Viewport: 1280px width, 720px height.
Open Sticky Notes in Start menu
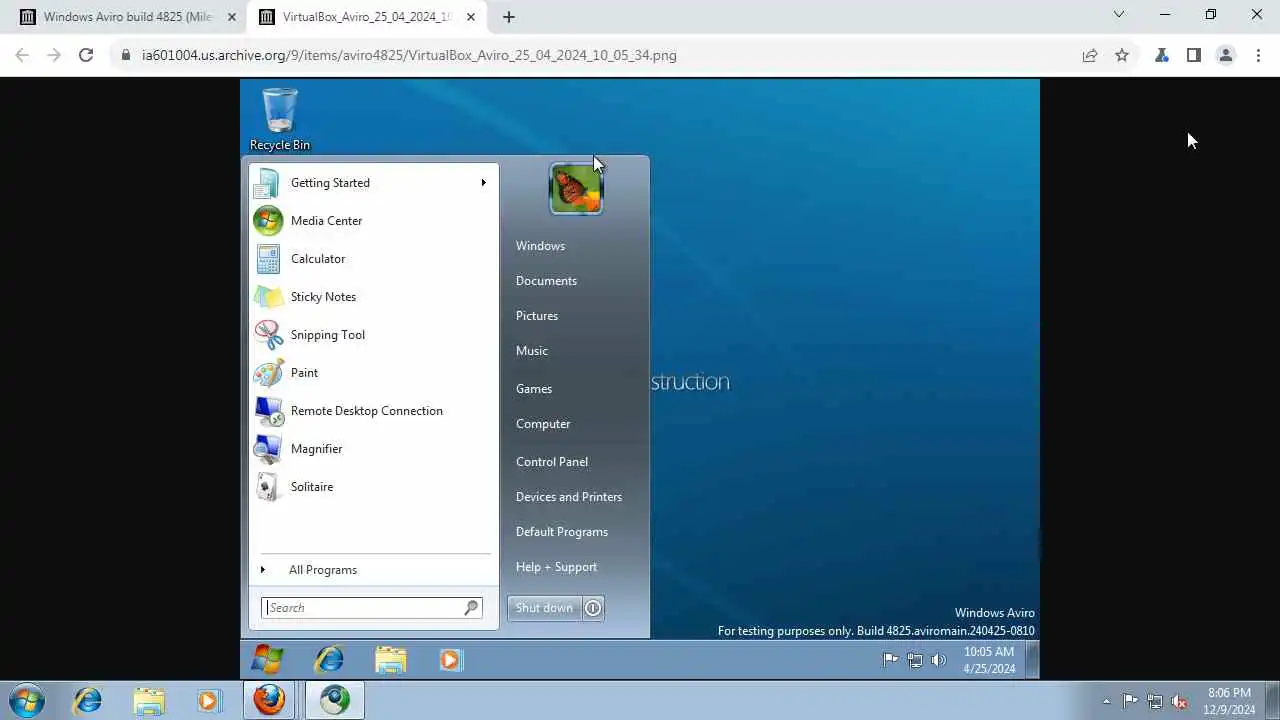click(323, 297)
